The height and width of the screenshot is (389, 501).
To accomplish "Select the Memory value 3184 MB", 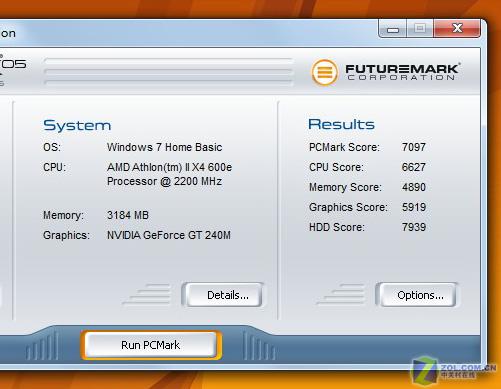I will [128, 215].
